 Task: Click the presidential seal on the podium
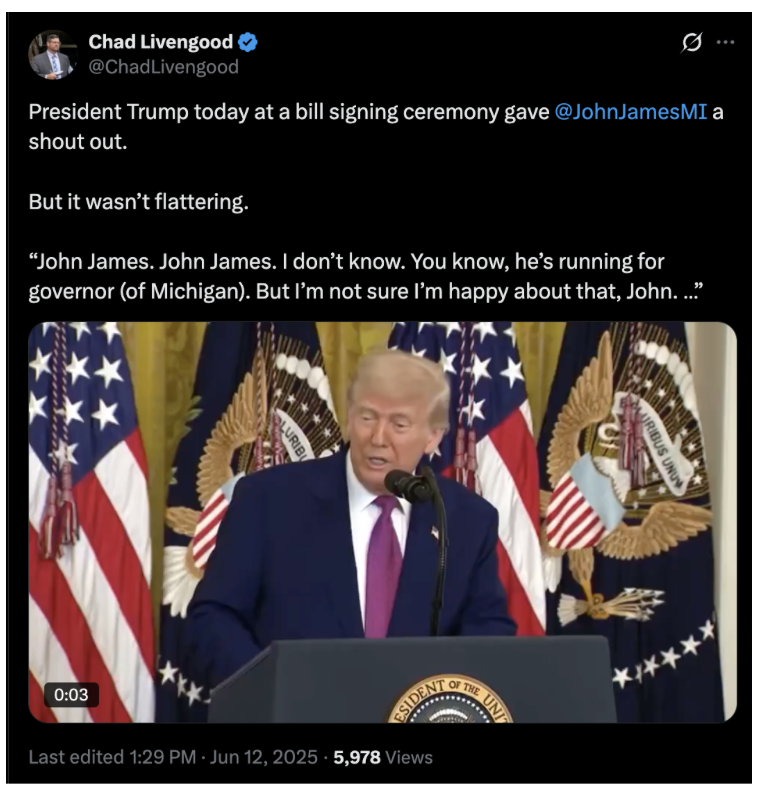pos(450,701)
